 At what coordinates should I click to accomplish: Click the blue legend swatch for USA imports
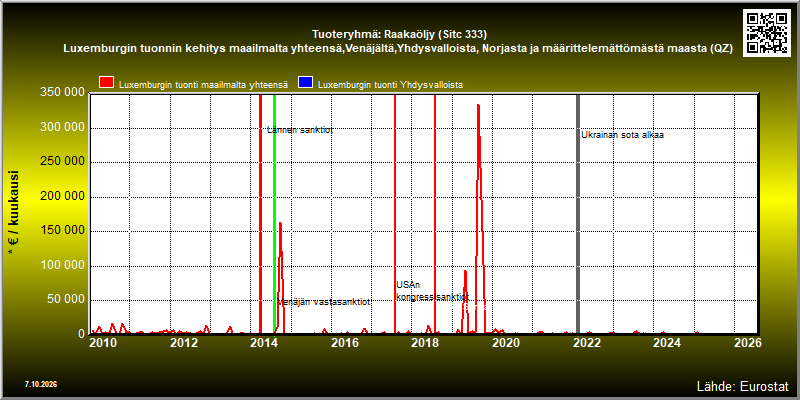click(x=305, y=83)
